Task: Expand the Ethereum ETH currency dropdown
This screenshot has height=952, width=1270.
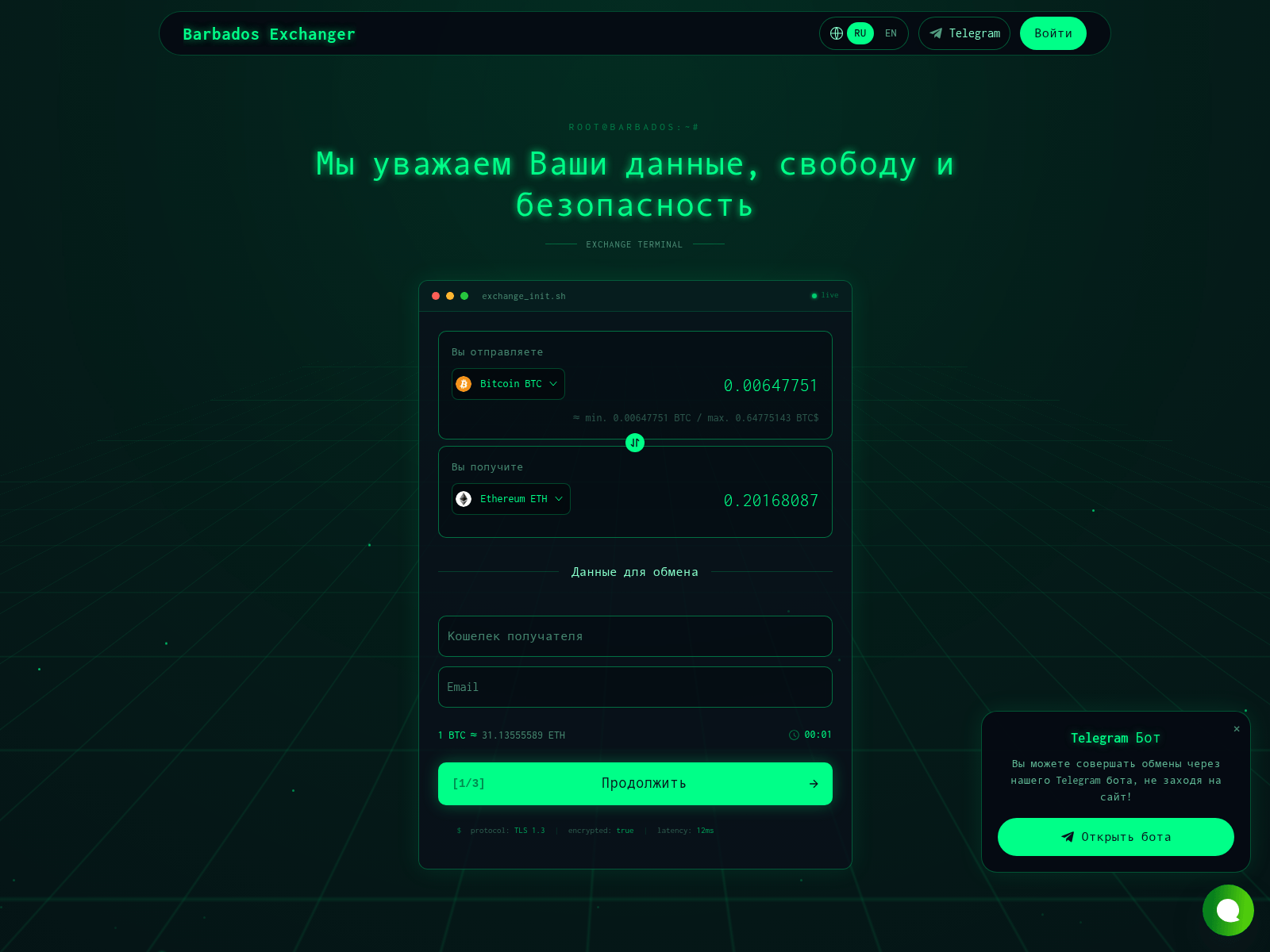Action: (511, 499)
